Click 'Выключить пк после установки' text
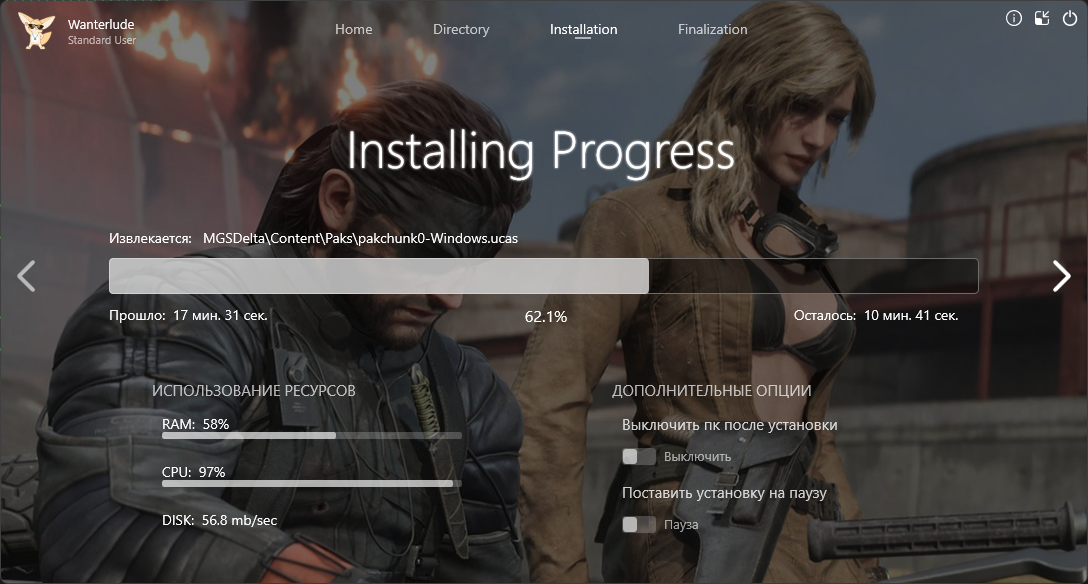The width and height of the screenshot is (1088, 584). (729, 424)
